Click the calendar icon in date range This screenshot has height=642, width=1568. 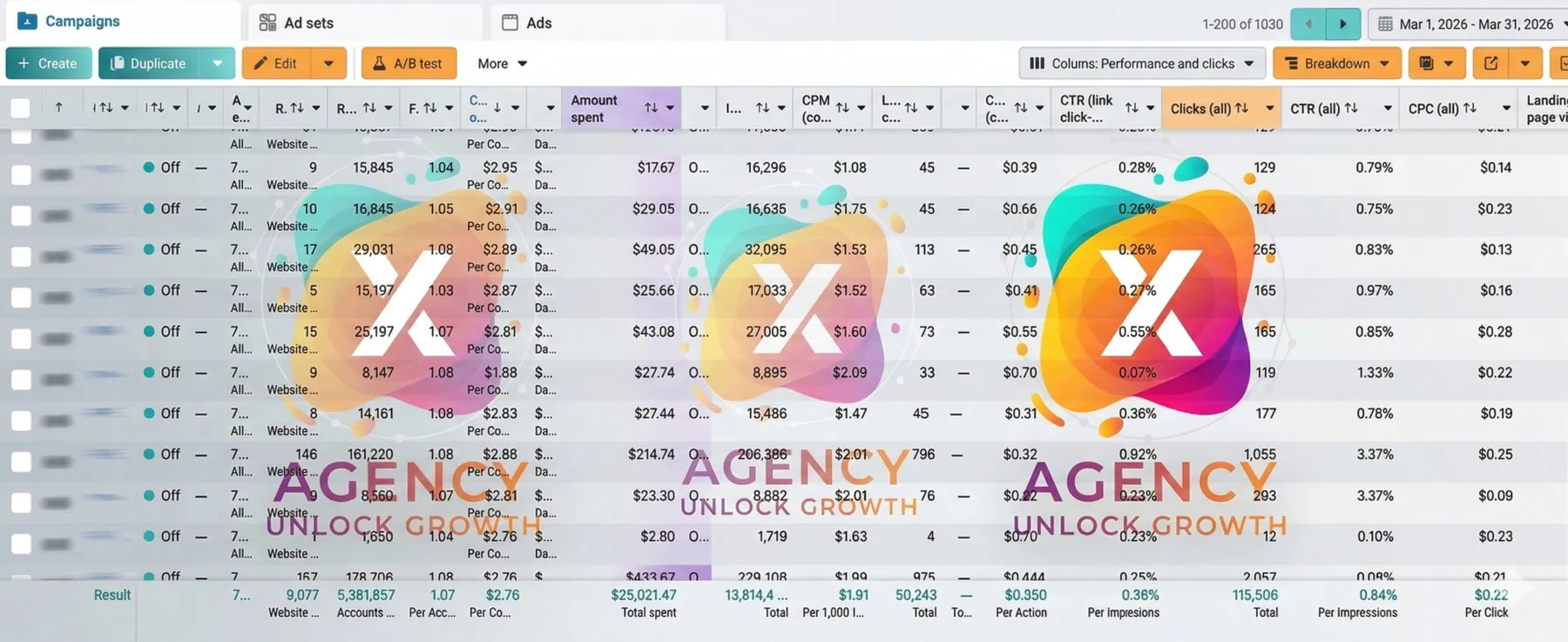[x=1385, y=24]
